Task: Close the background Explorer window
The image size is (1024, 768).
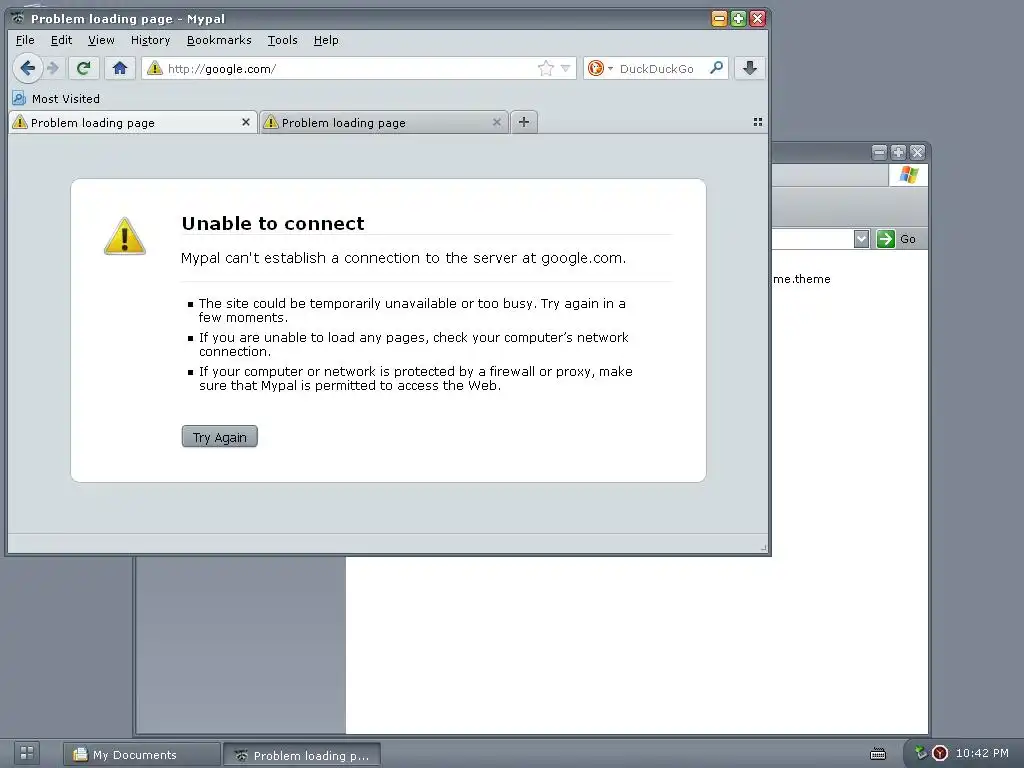Action: pyautogui.click(x=918, y=152)
